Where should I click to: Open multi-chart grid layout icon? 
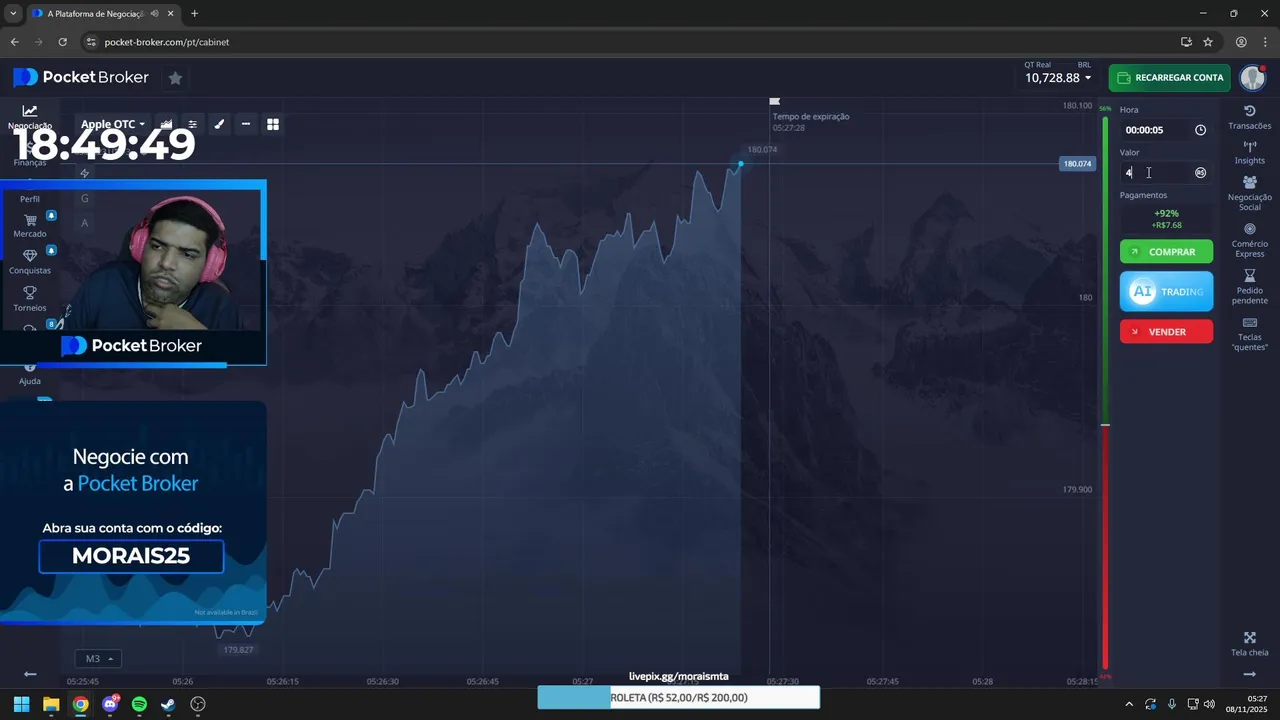pos(272,124)
